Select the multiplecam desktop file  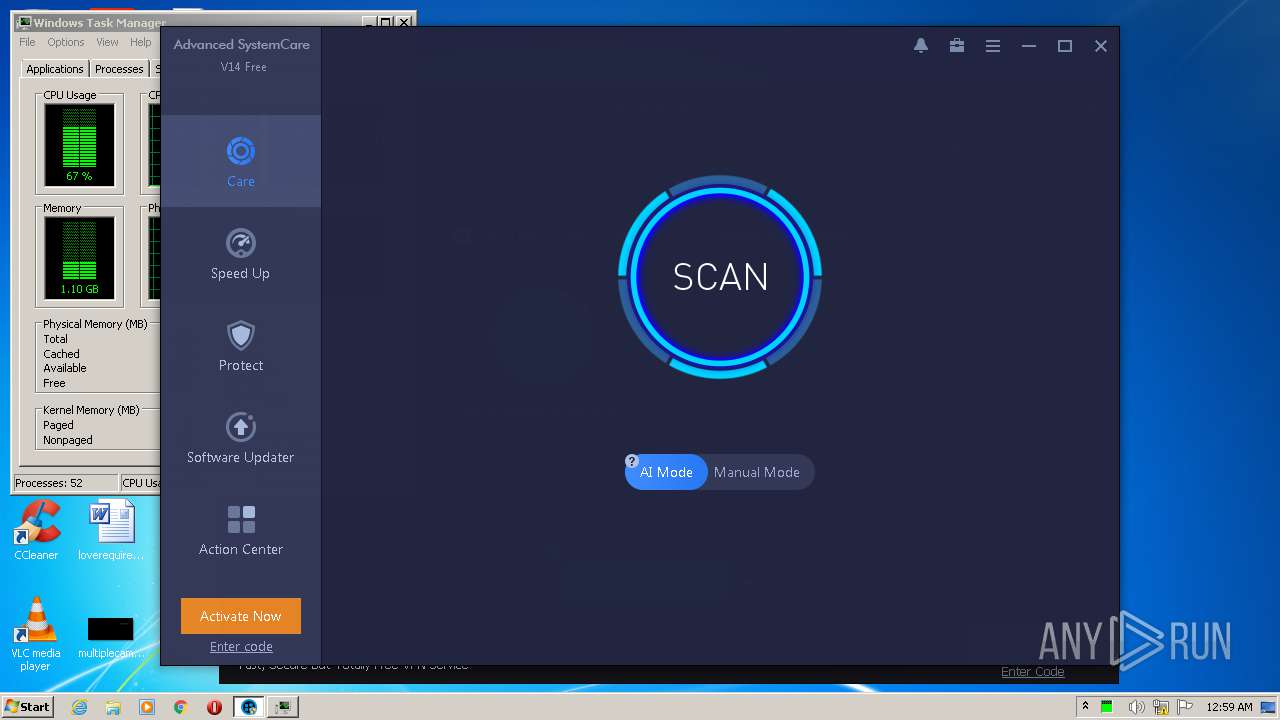(111, 637)
